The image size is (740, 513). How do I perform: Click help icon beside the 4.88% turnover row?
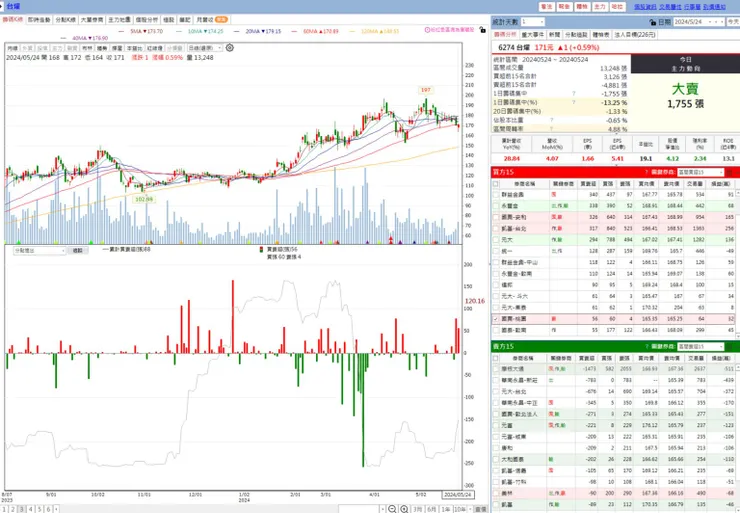coord(551,129)
